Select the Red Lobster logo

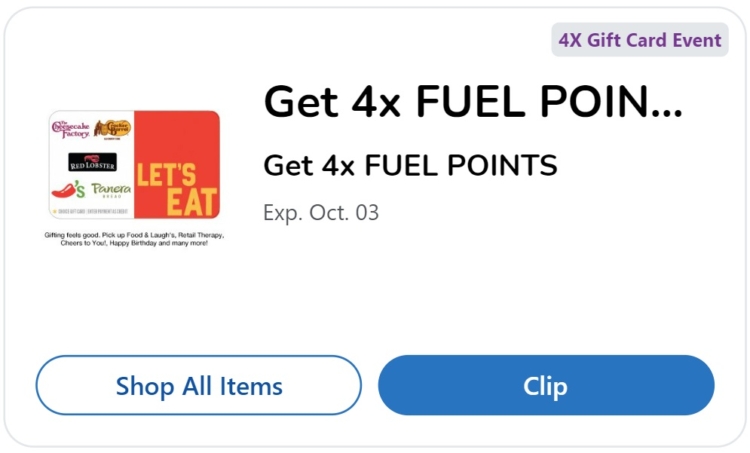point(92,162)
